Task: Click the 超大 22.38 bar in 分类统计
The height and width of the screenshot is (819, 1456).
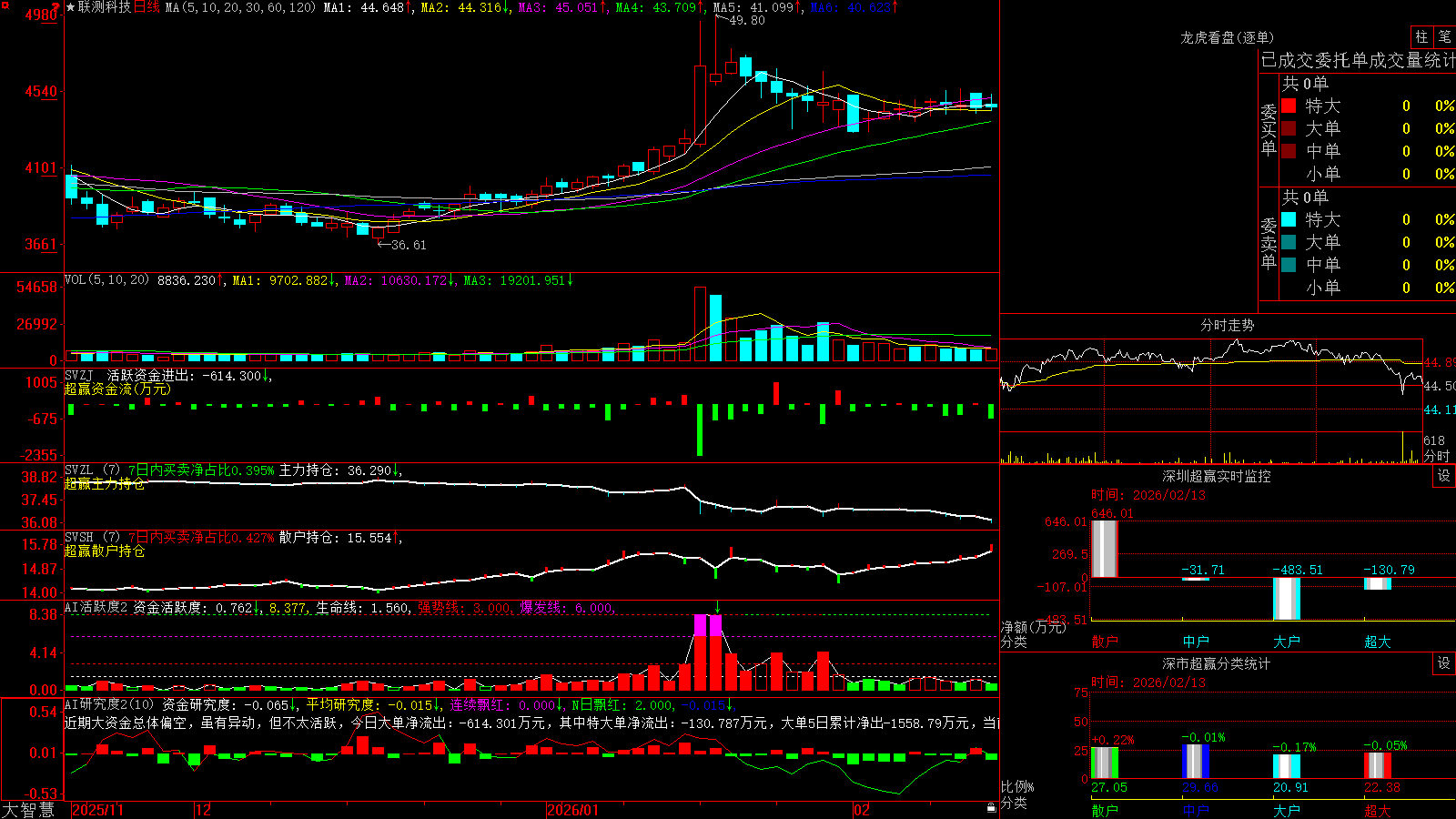Action: pyautogui.click(x=1377, y=765)
